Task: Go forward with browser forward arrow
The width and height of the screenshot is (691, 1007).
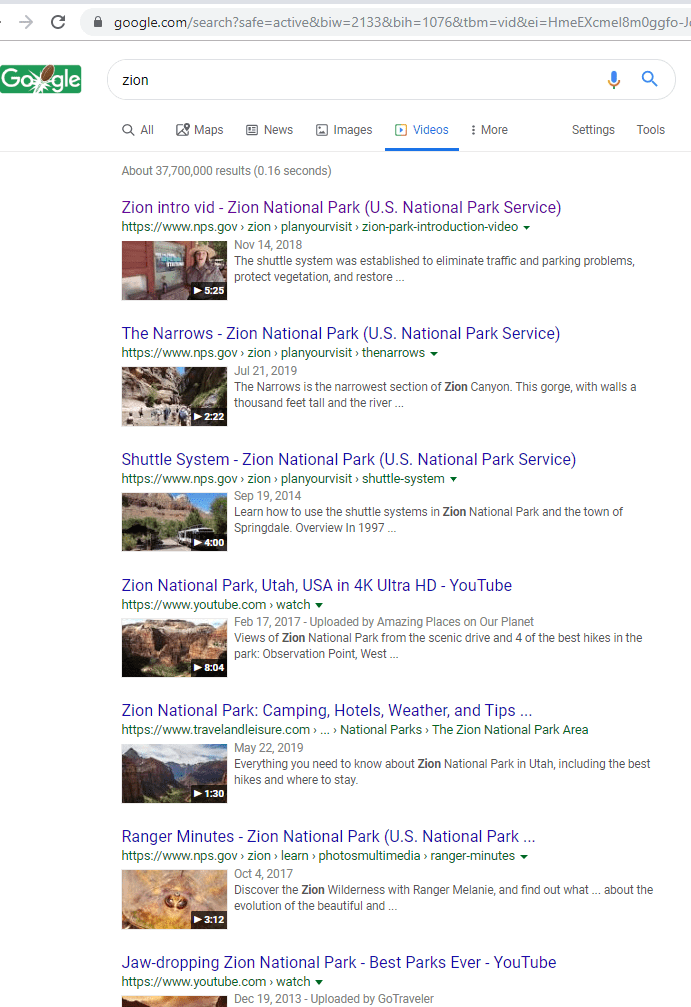Action: [x=26, y=22]
